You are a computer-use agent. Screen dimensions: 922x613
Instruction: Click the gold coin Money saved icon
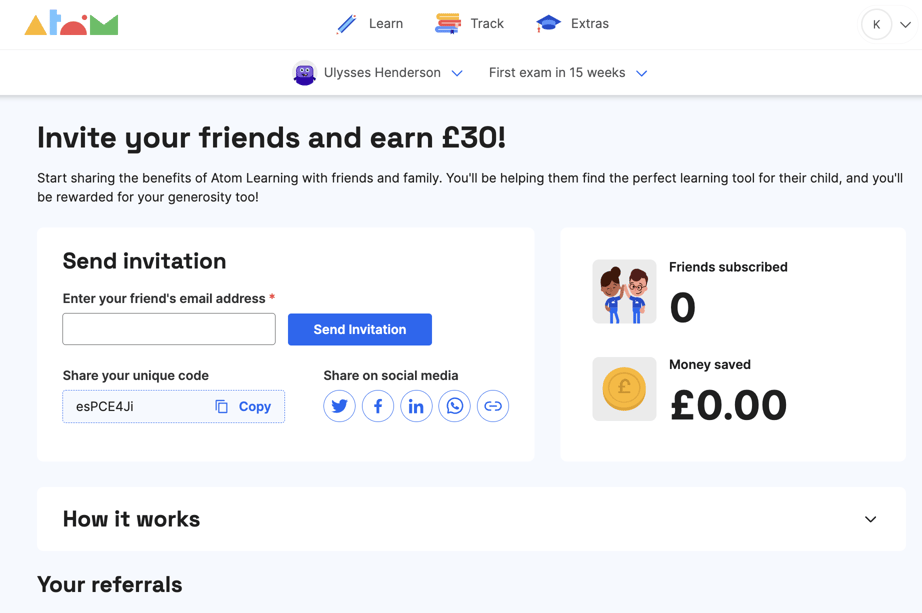coord(624,389)
